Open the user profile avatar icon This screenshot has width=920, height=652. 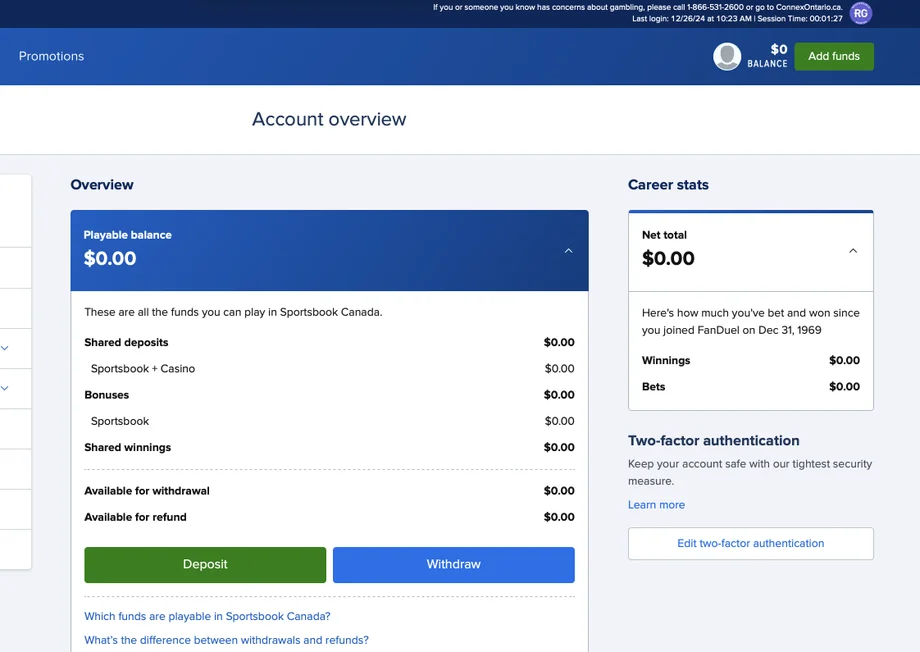click(727, 56)
